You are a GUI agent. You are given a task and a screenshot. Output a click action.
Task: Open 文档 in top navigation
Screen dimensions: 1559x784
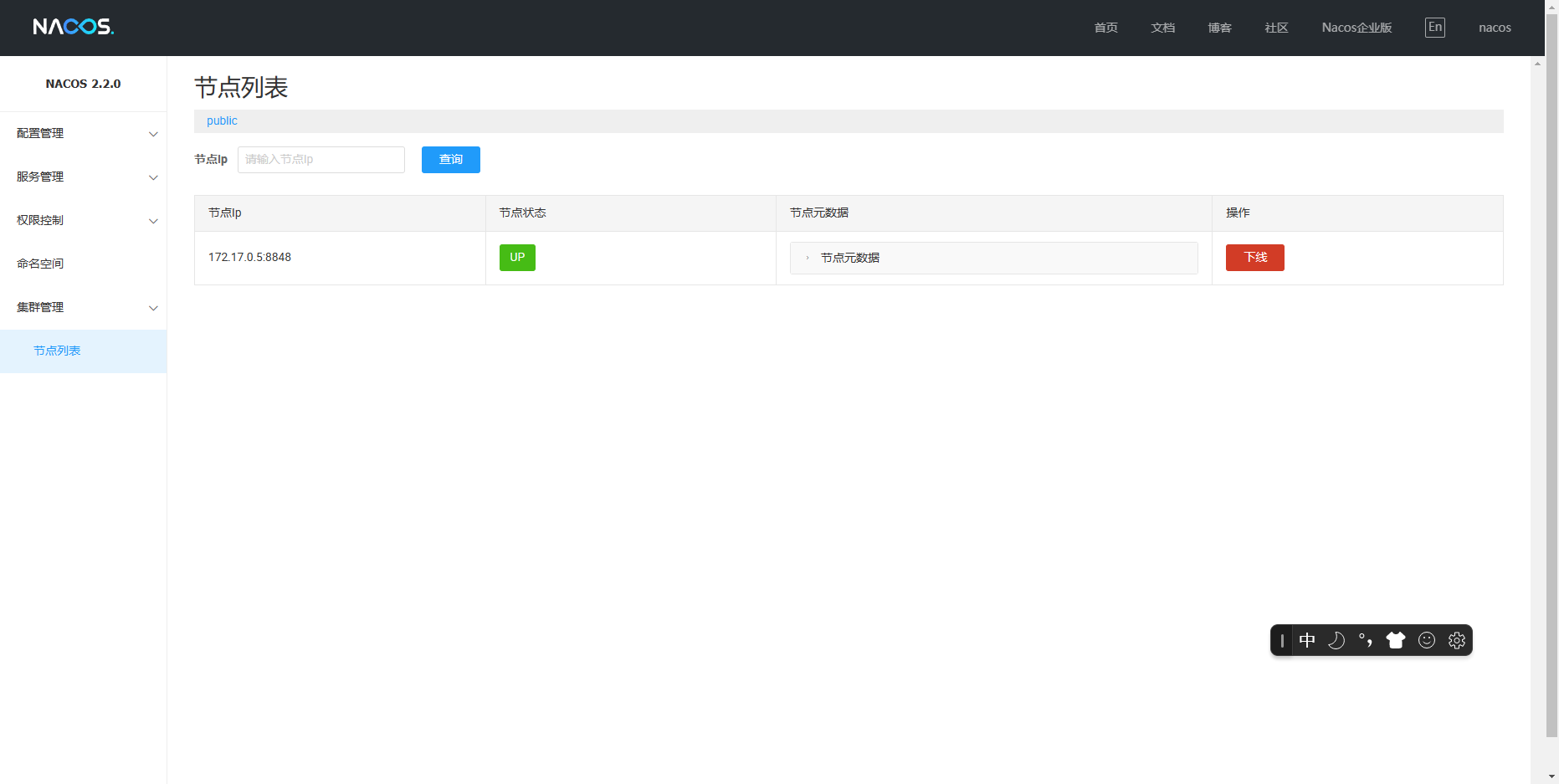point(1163,28)
